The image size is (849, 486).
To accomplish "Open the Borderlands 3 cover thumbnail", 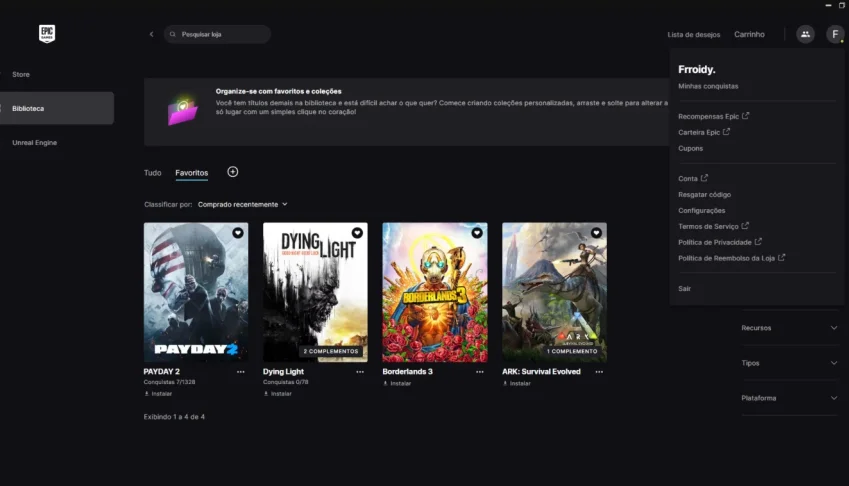I will click(435, 292).
